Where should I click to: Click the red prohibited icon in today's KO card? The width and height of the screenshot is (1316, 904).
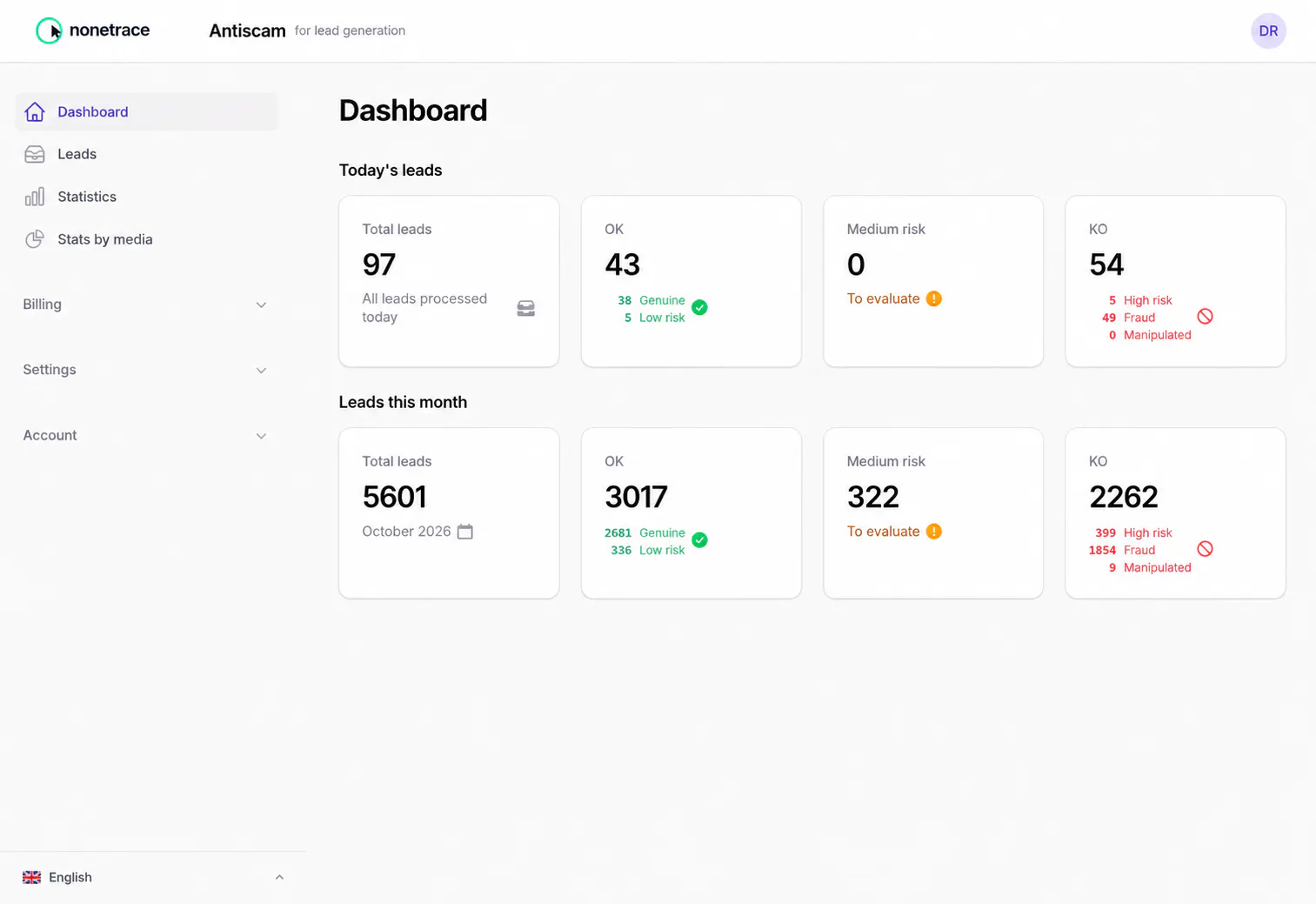pos(1205,316)
